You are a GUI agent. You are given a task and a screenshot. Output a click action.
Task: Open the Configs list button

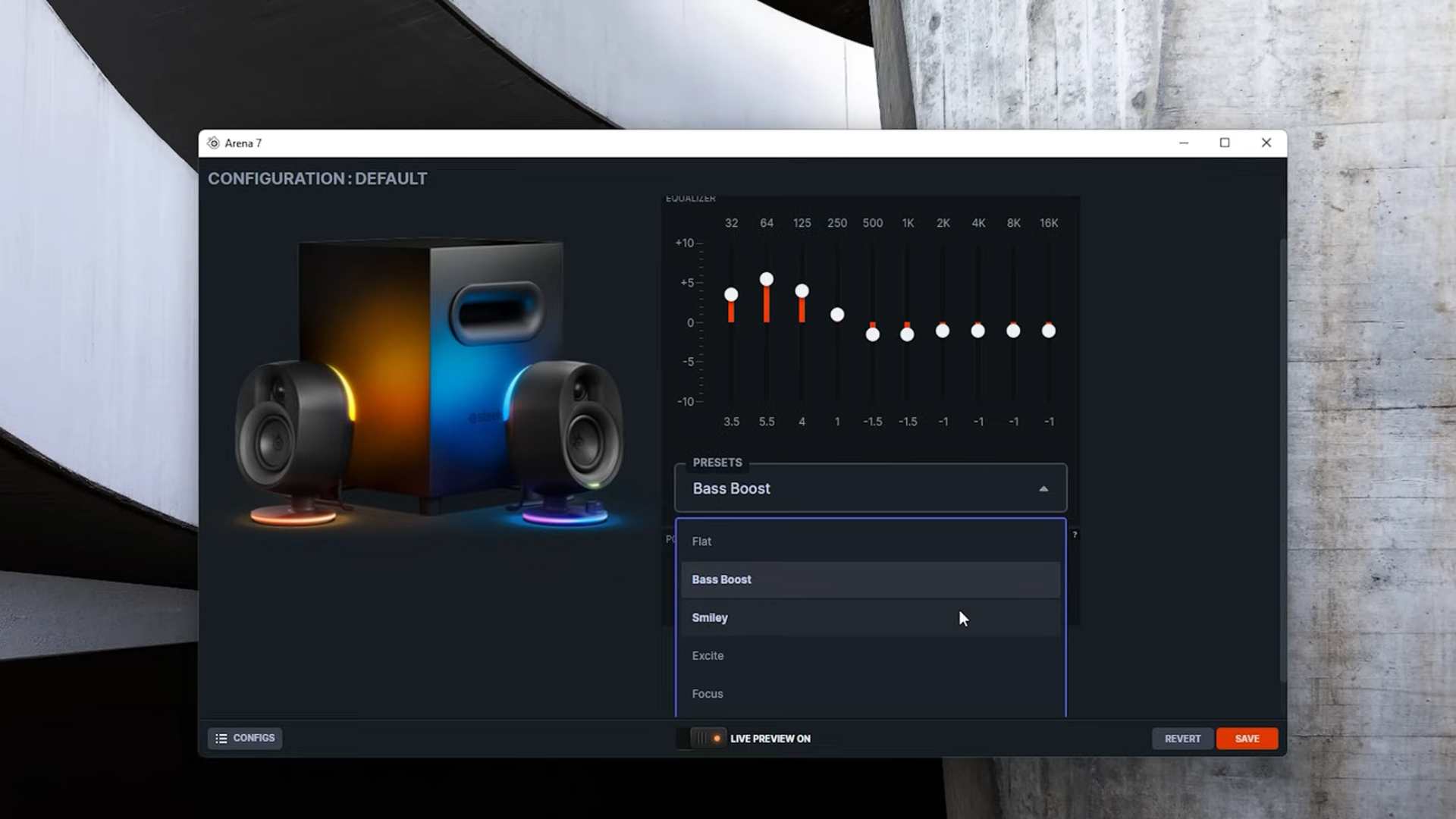(245, 738)
